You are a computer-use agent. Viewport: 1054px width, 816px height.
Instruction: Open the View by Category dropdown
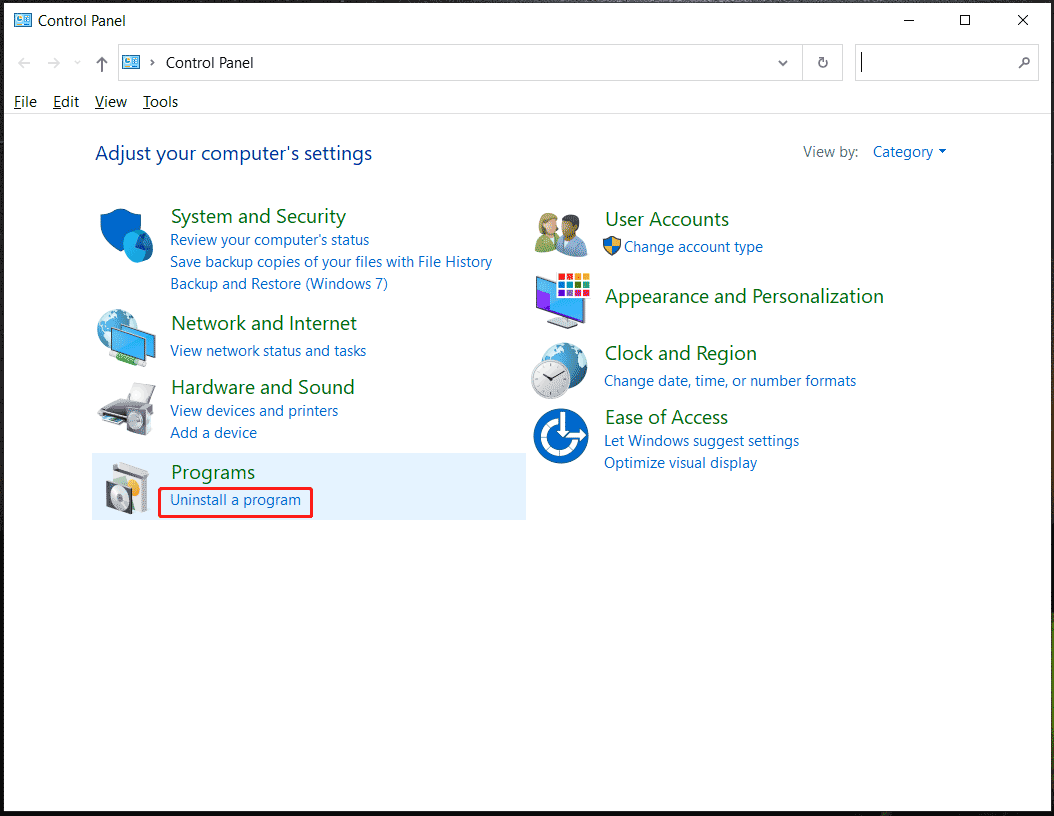tap(909, 152)
